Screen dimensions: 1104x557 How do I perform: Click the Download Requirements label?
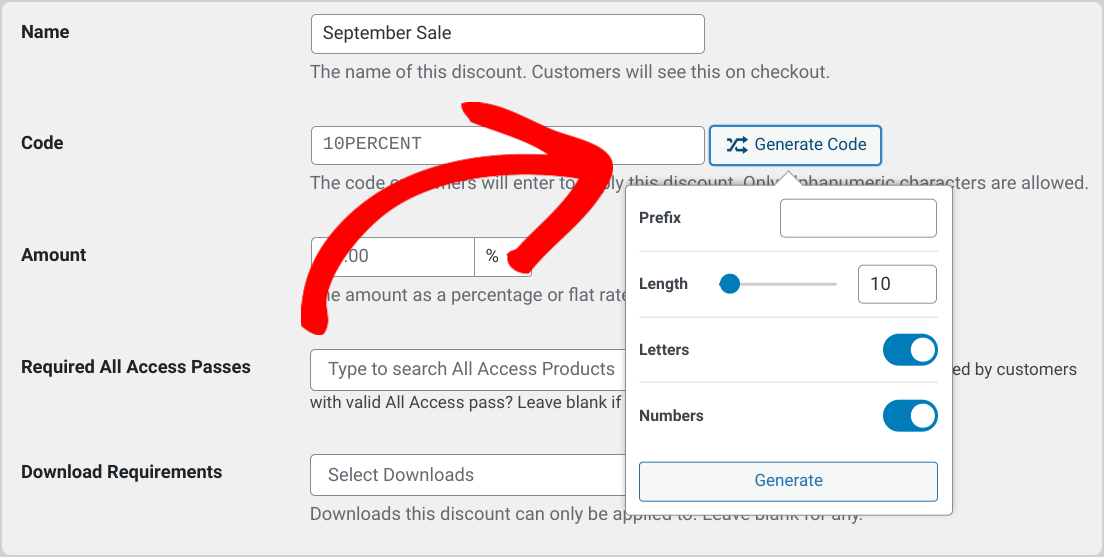click(122, 472)
